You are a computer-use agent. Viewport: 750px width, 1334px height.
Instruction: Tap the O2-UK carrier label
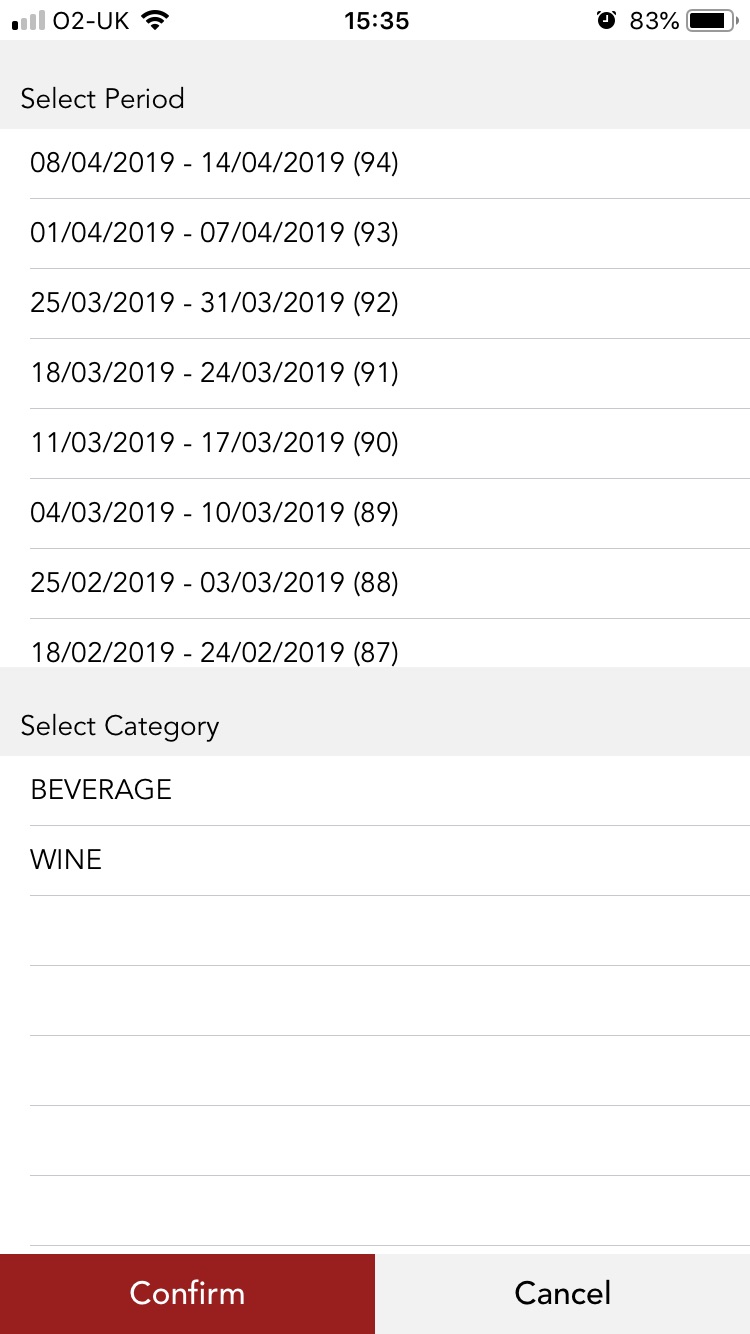tap(92, 20)
